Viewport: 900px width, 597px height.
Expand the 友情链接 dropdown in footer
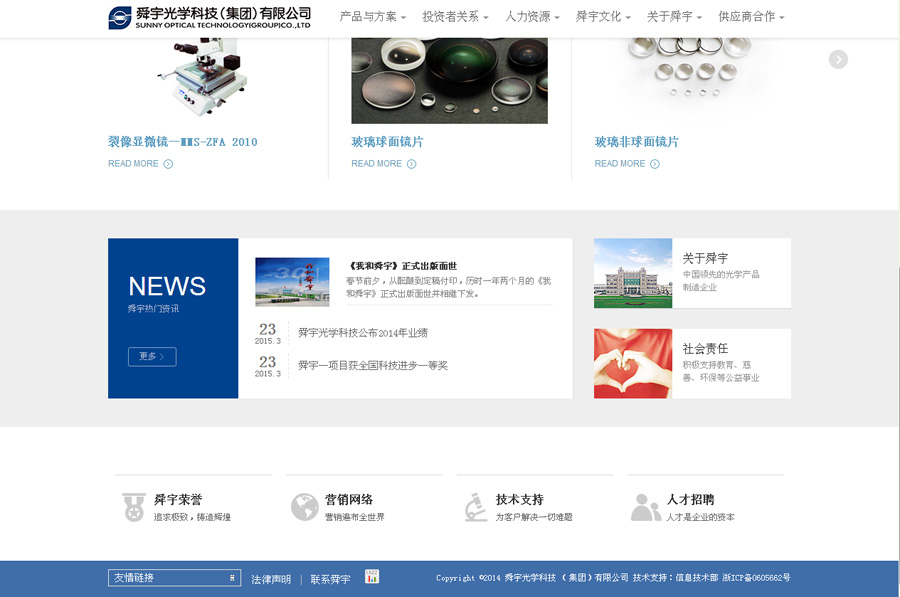tap(174, 577)
